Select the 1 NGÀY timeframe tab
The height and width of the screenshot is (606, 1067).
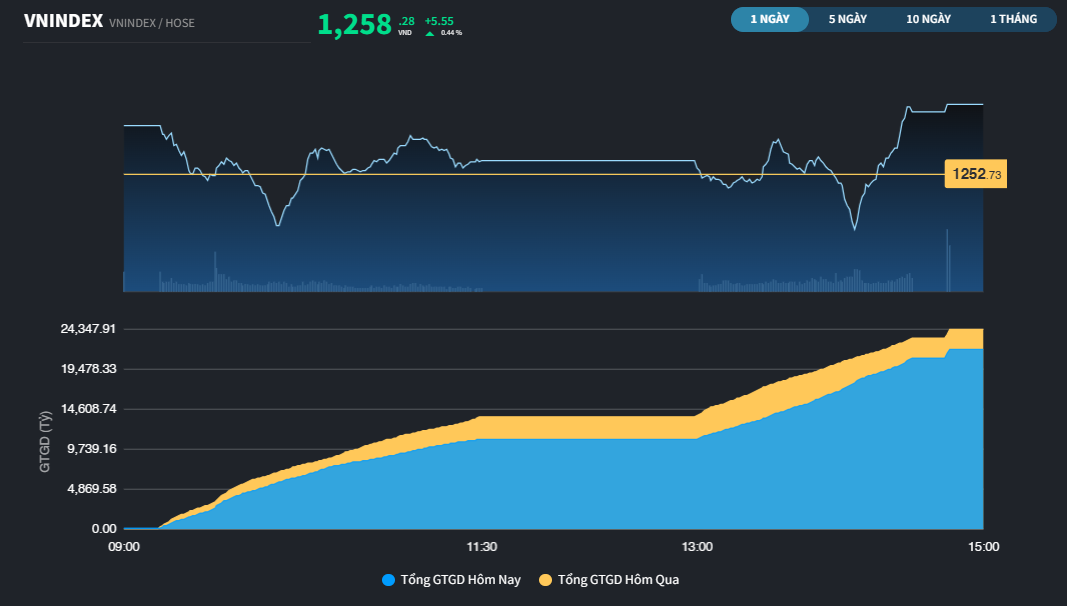pyautogui.click(x=770, y=19)
